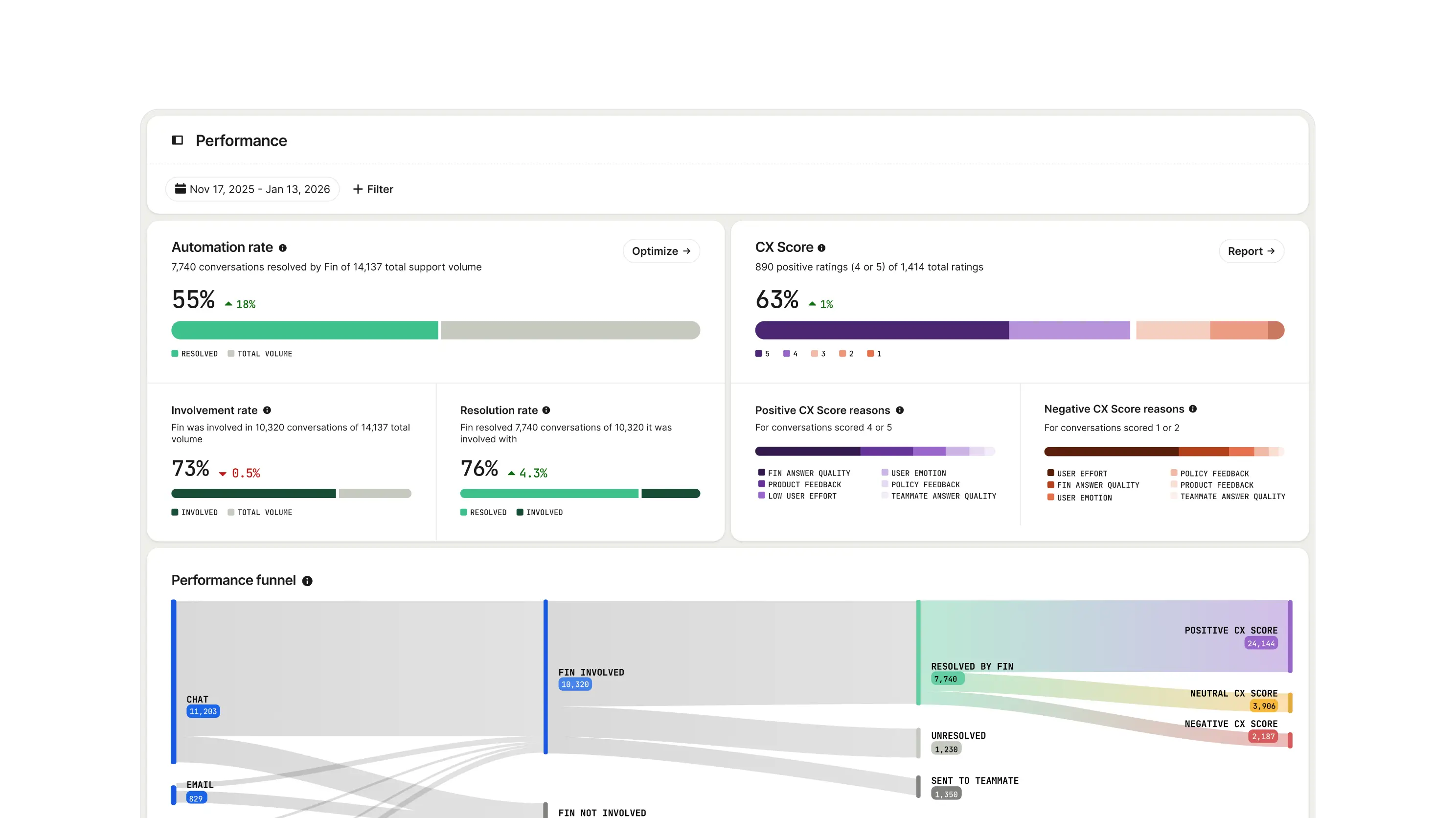Image resolution: width=1456 pixels, height=818 pixels.
Task: Select the light purple 4-rating bar segment
Action: 1069,330
